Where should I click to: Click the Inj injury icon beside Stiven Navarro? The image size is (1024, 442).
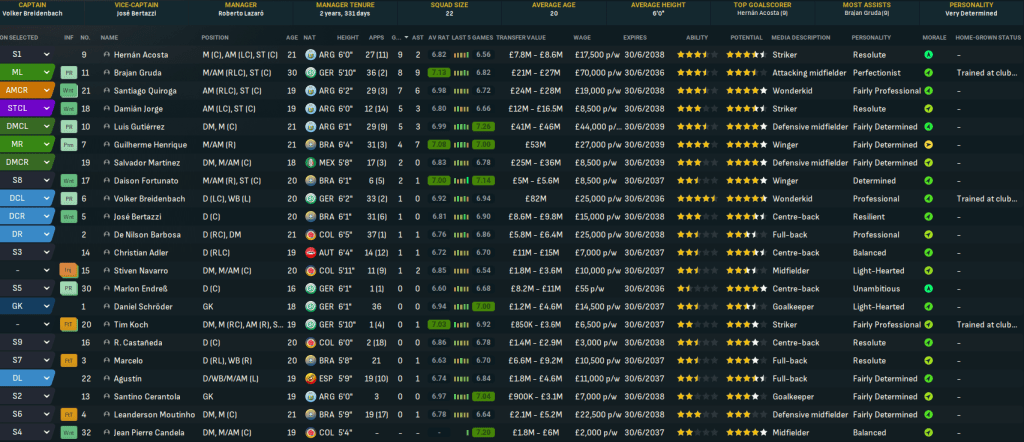pos(68,270)
